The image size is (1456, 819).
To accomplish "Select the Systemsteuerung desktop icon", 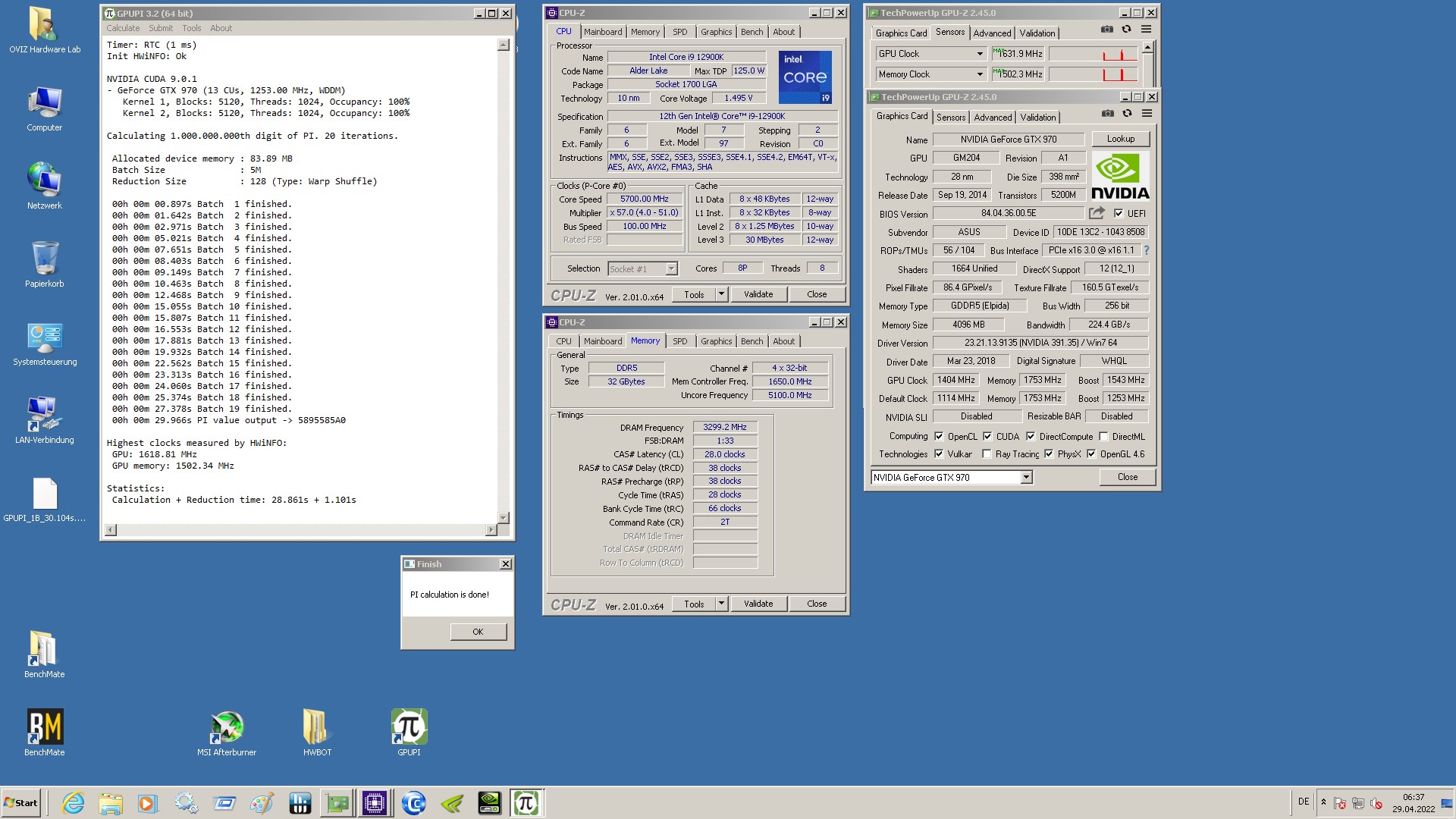I will pos(45,344).
